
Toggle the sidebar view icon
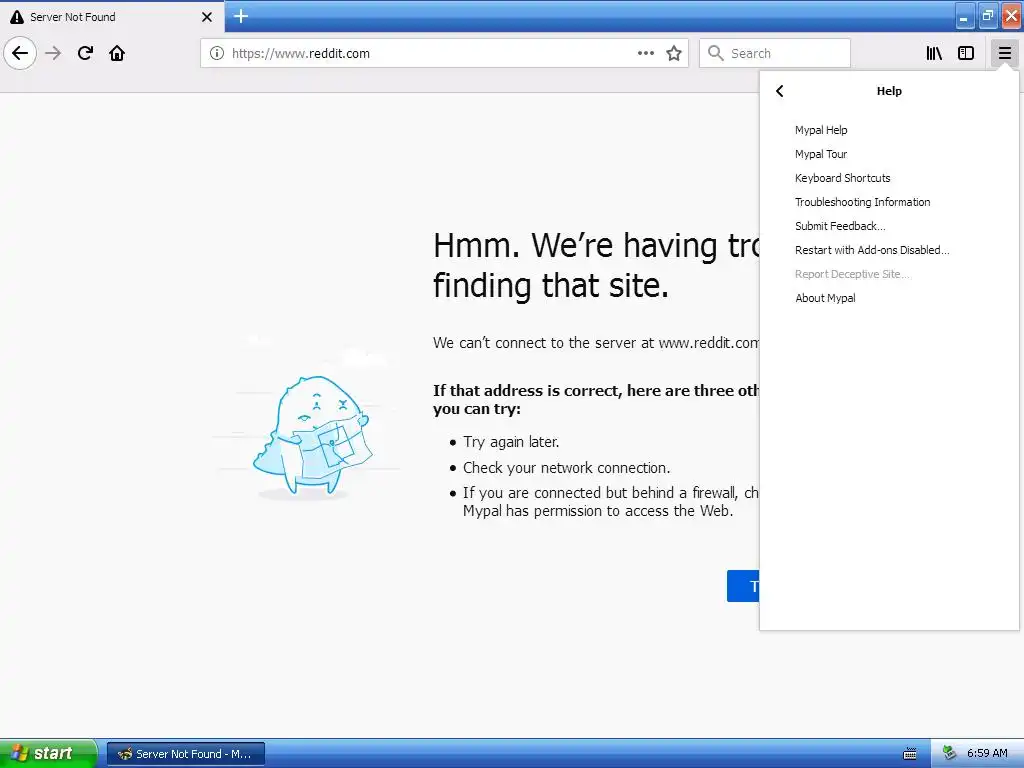(x=966, y=53)
